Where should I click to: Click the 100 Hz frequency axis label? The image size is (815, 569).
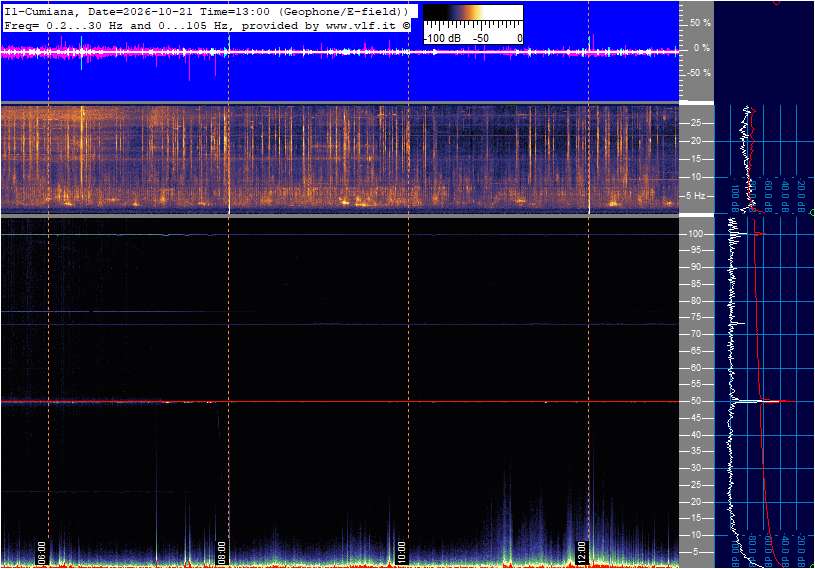point(695,234)
